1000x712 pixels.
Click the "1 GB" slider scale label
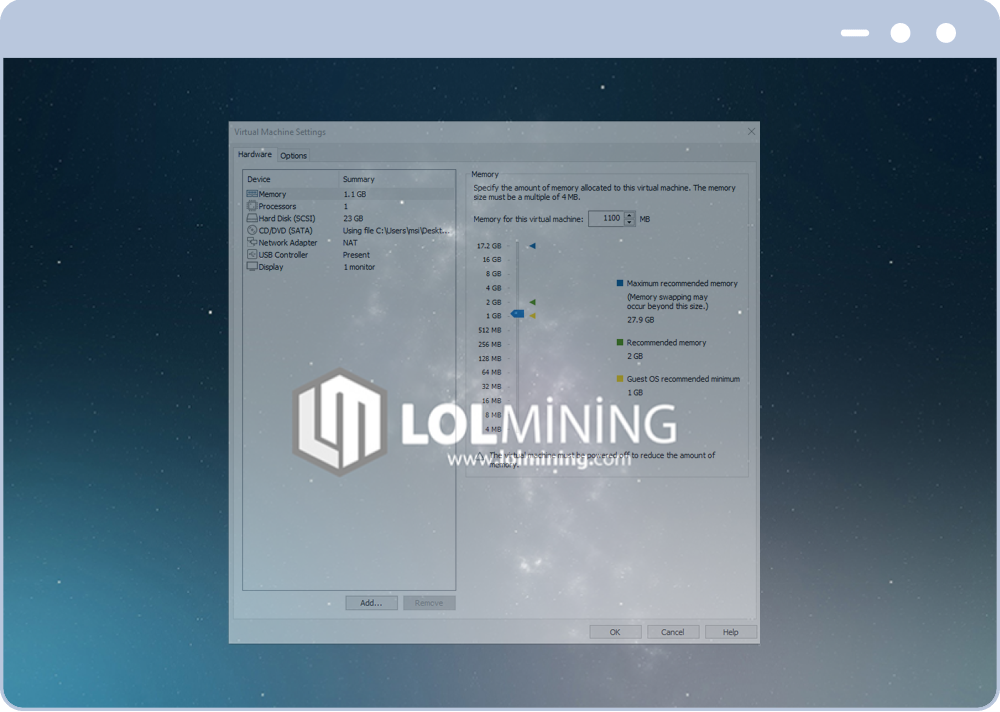click(494, 316)
